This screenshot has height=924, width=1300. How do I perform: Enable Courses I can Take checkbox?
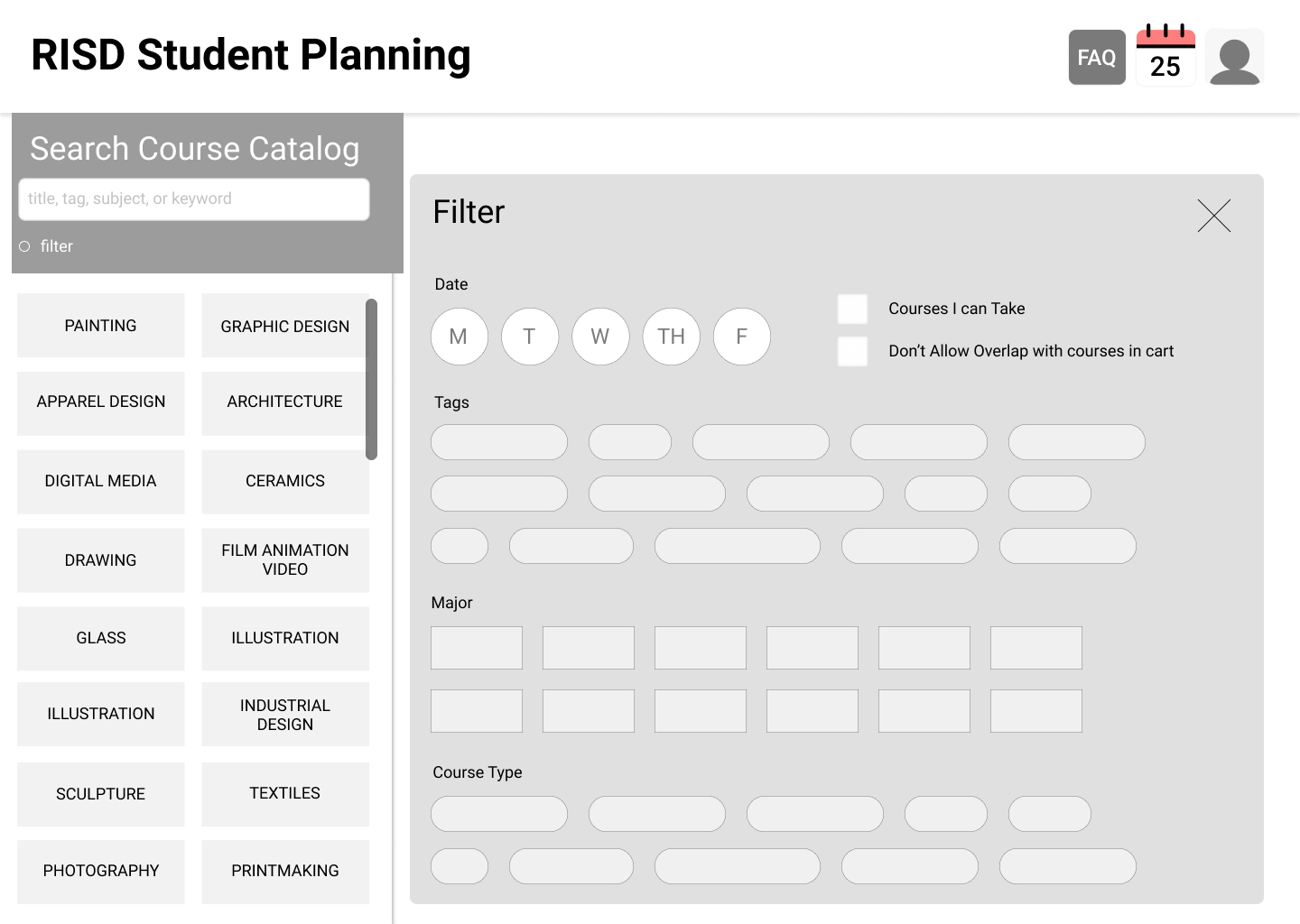(852, 309)
